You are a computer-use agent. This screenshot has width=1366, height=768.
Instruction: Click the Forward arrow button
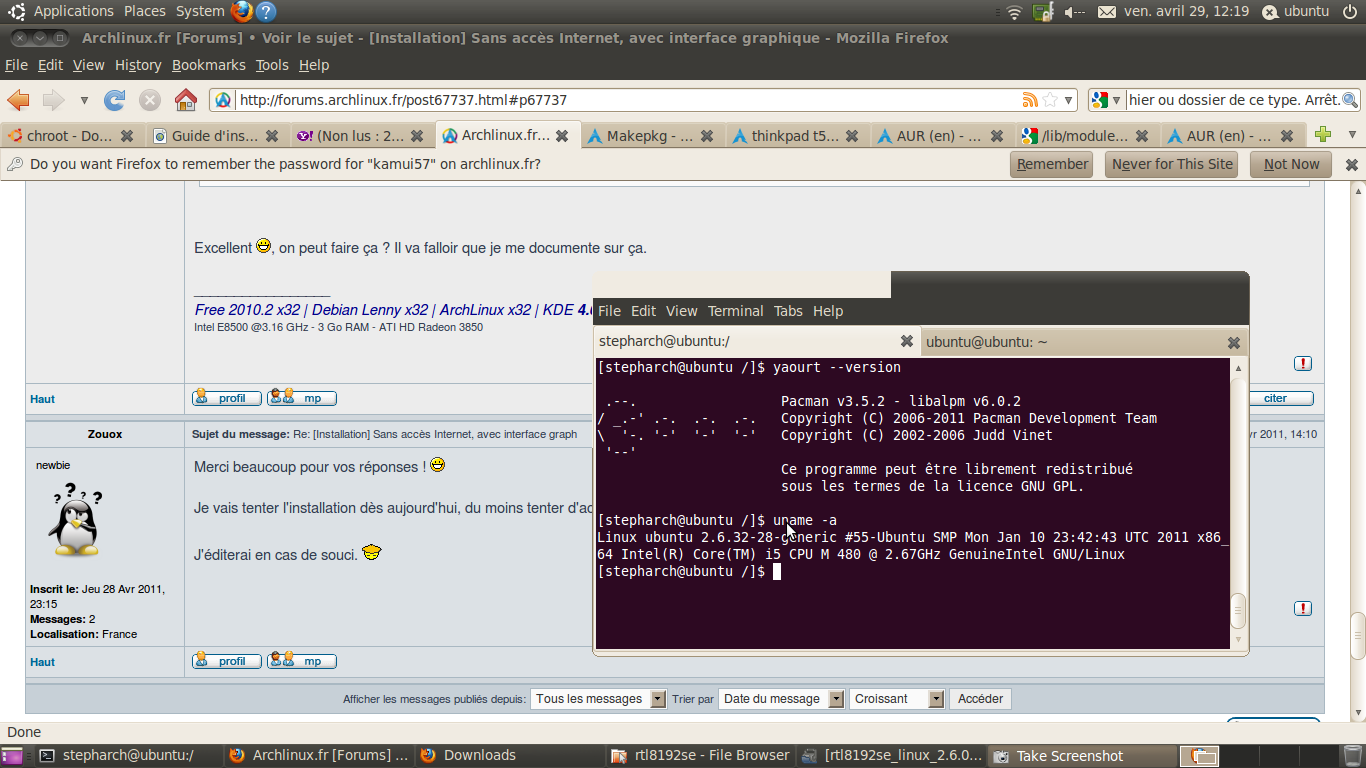point(53,100)
